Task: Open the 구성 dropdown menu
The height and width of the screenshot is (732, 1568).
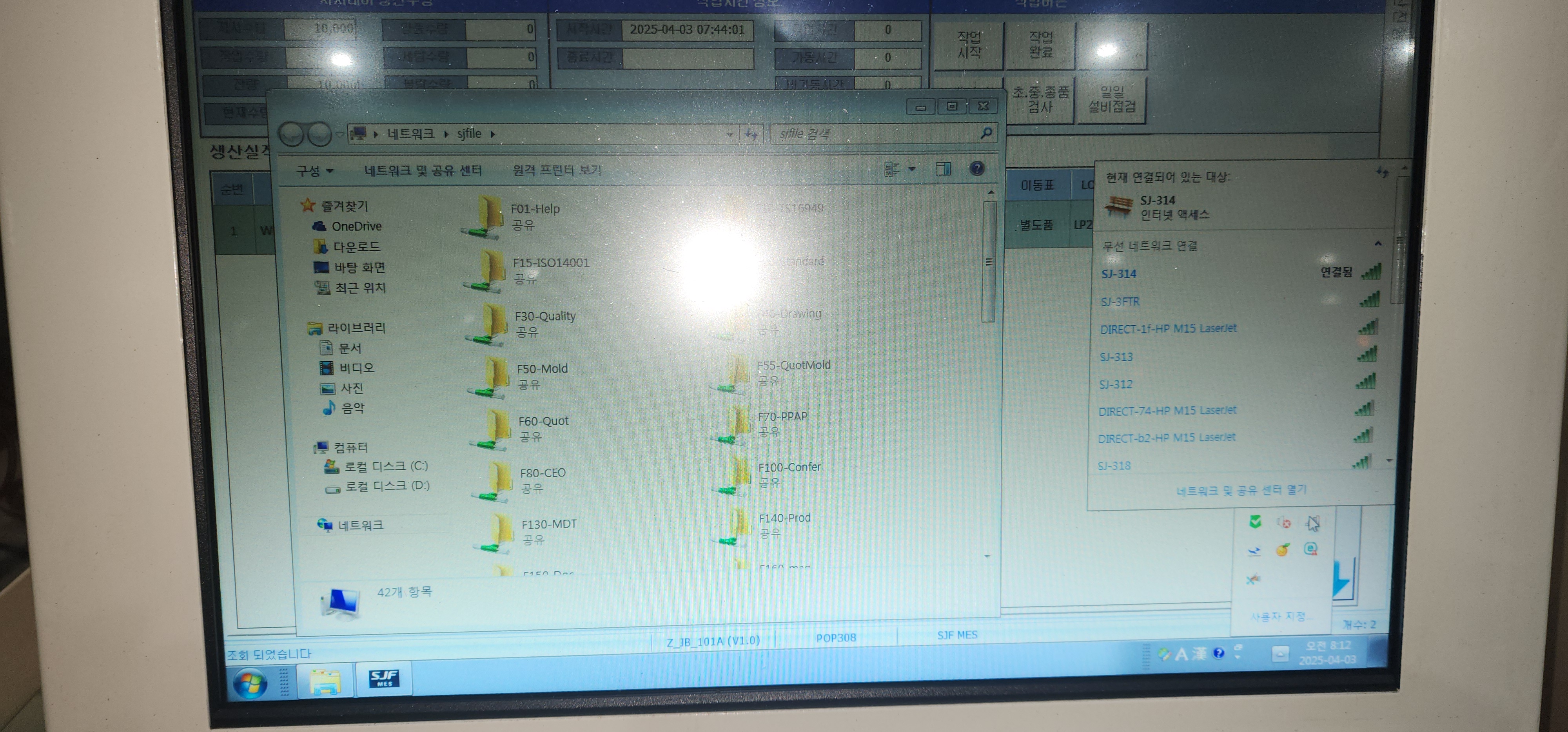Action: coord(314,171)
